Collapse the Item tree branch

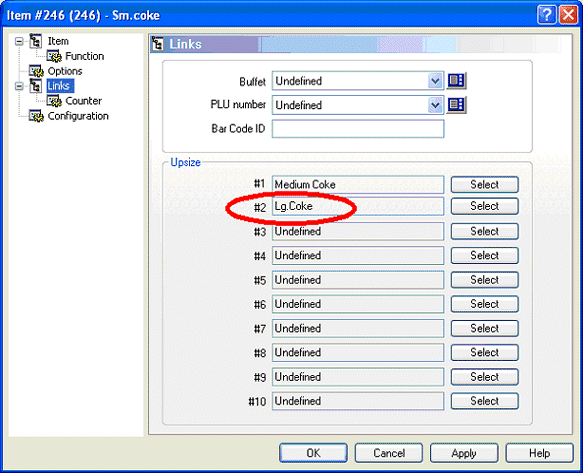19,41
